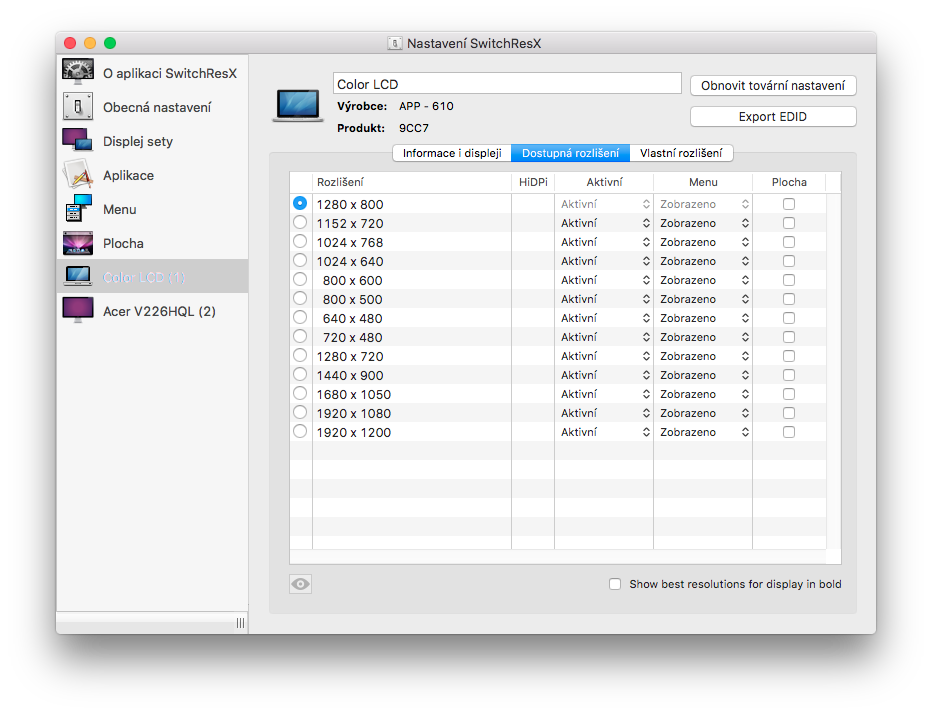The image size is (932, 714).
Task: Open the Menu sidebar icon
Action: tap(78, 209)
